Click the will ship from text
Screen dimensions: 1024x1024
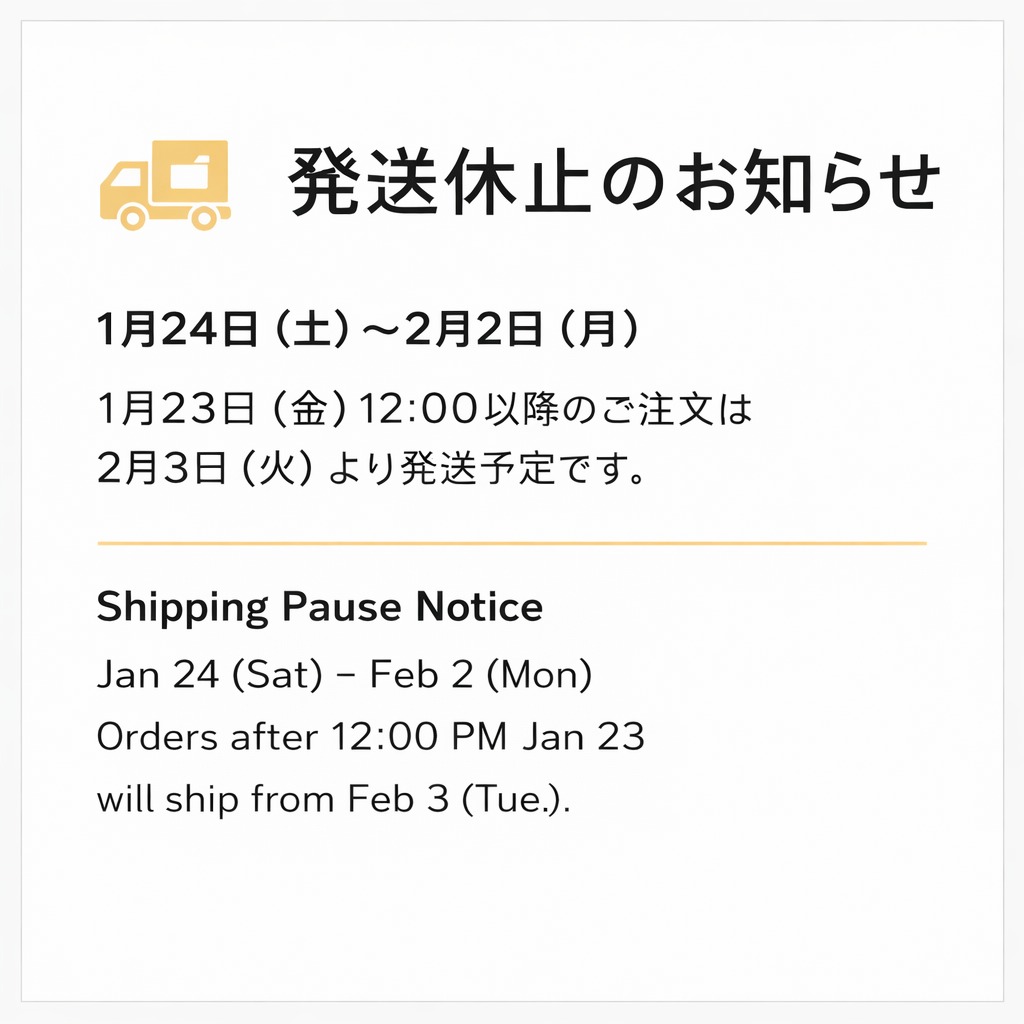coord(217,800)
